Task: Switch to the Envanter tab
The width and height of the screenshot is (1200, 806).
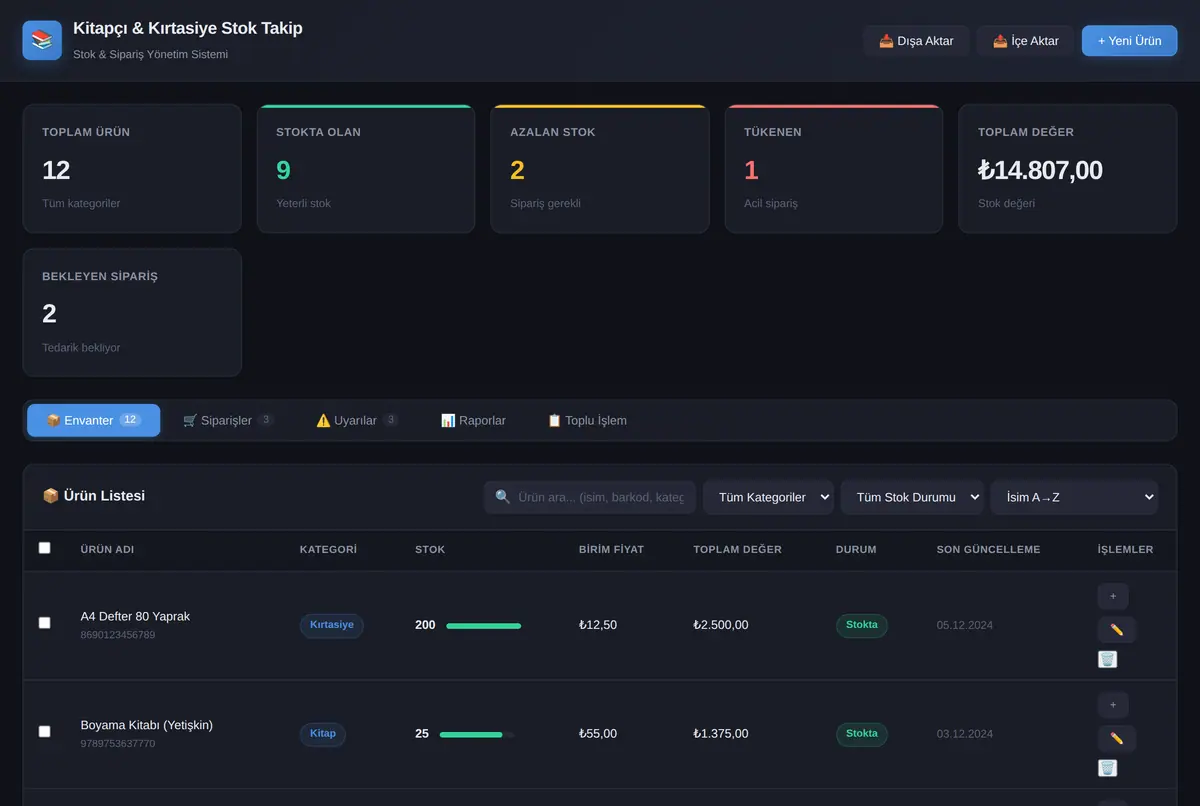Action: (x=93, y=420)
